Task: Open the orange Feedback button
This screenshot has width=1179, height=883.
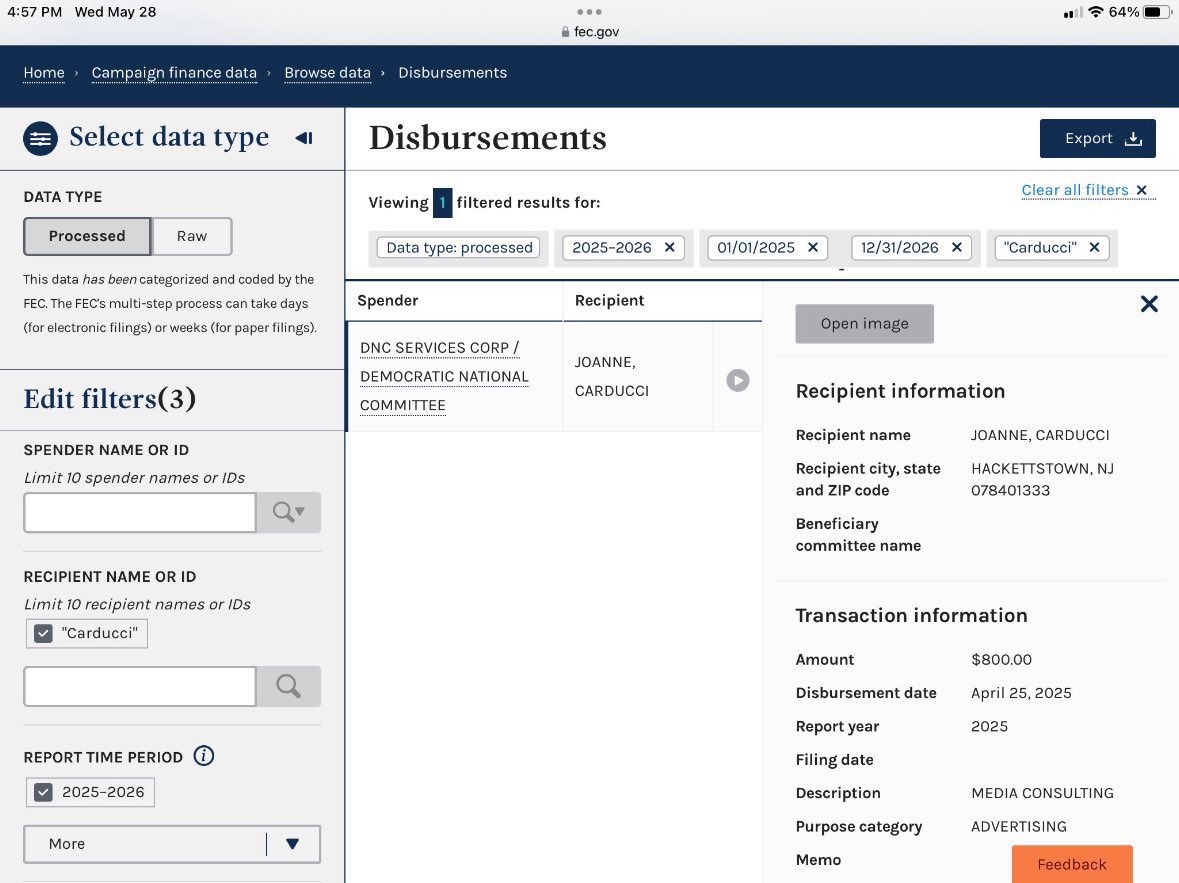Action: click(x=1072, y=863)
